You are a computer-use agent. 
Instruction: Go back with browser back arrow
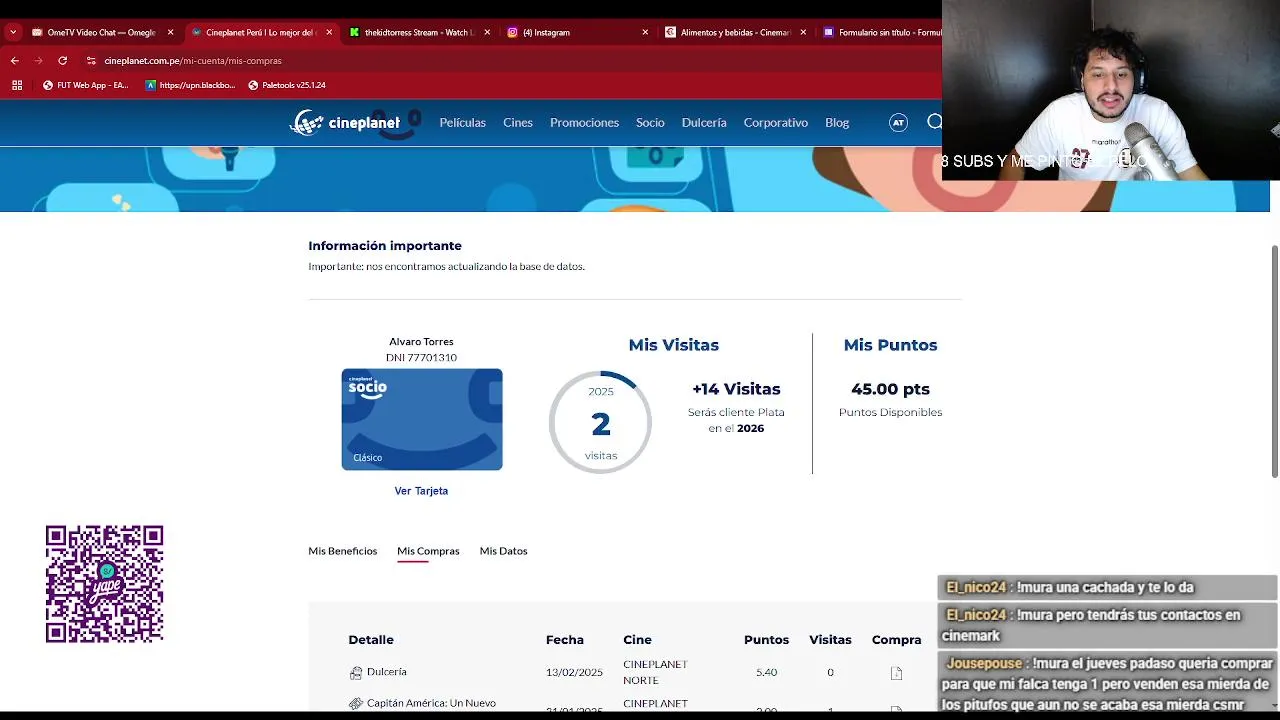point(14,60)
